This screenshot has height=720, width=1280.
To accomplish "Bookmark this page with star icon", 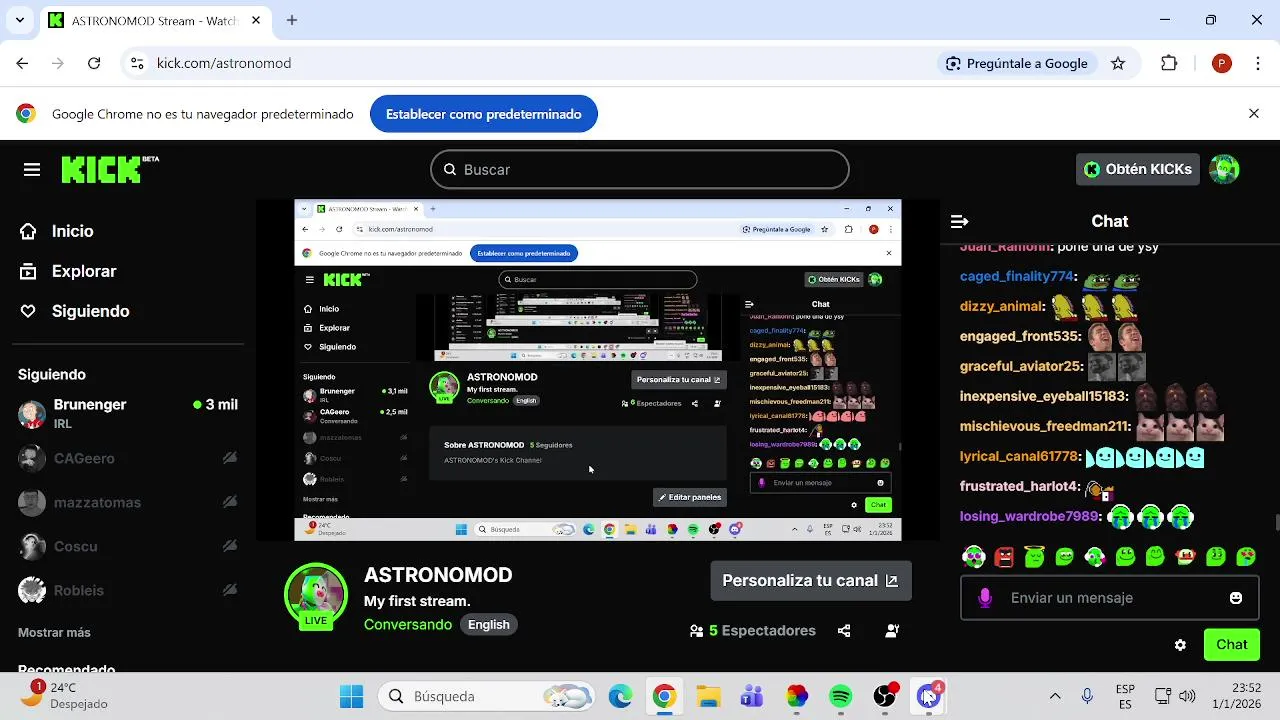I will tap(1118, 63).
